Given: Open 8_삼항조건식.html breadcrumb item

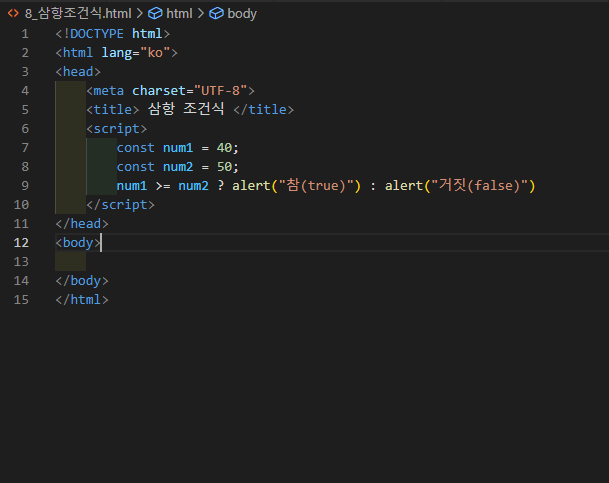Looking at the screenshot, I should point(78,14).
